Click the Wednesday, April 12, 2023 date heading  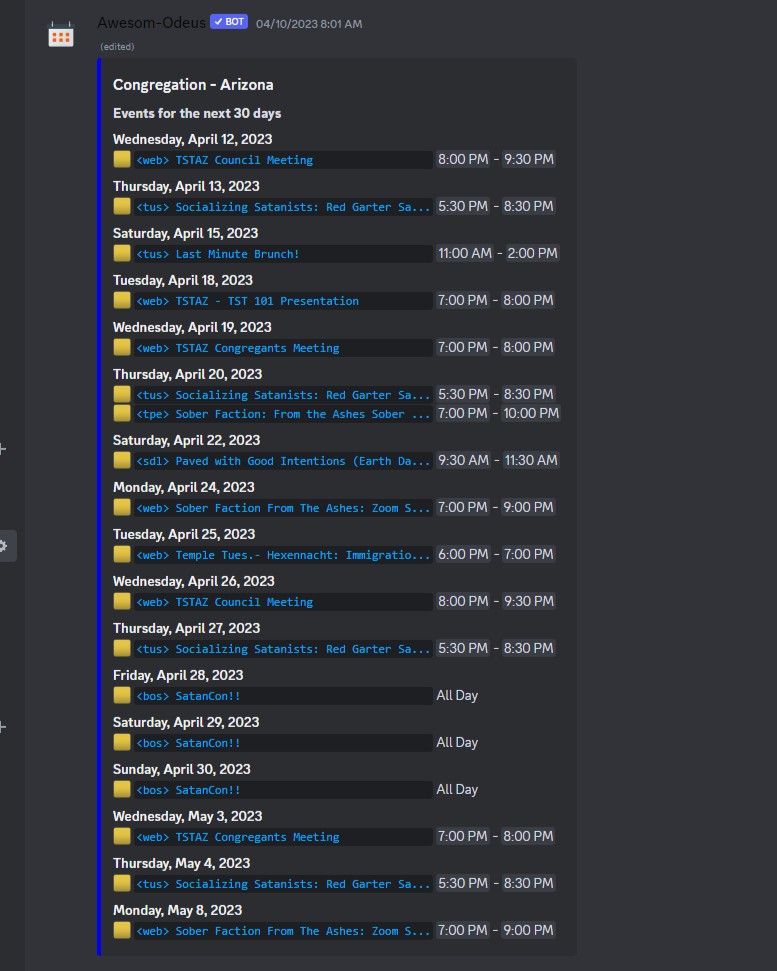pos(193,139)
